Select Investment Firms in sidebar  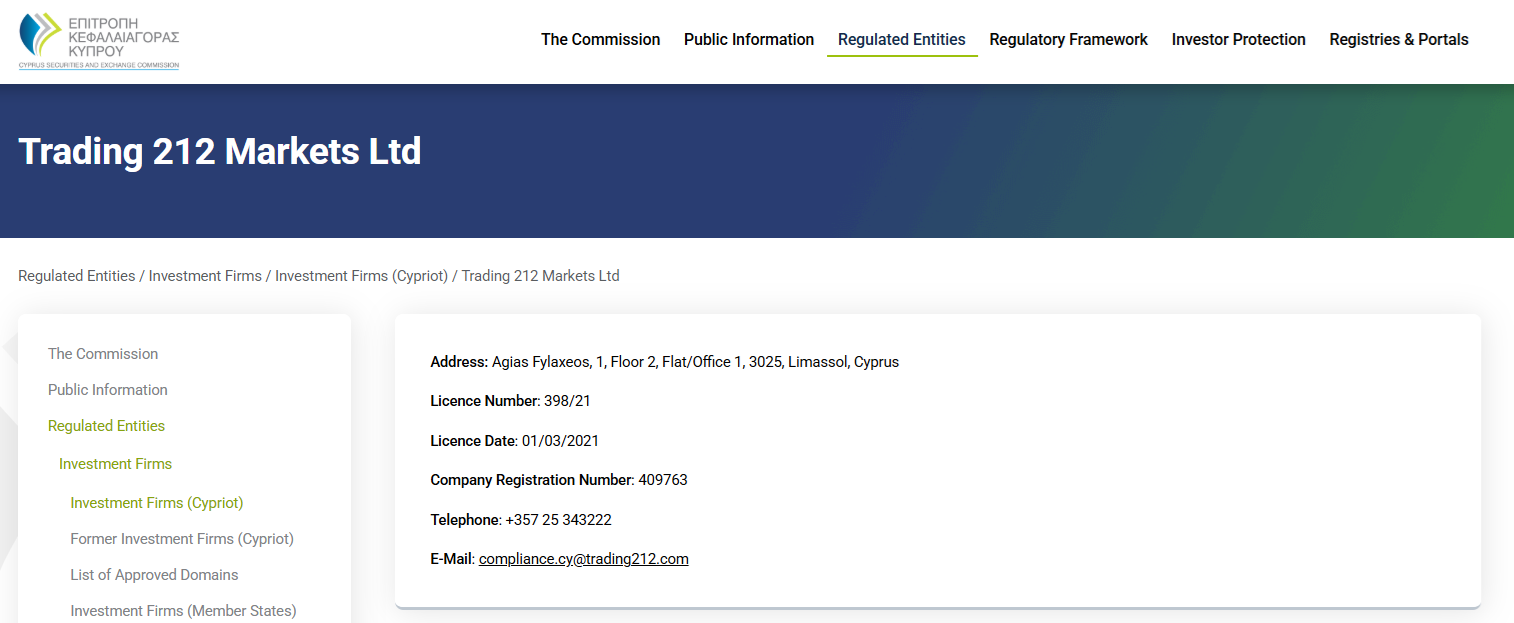coord(115,464)
